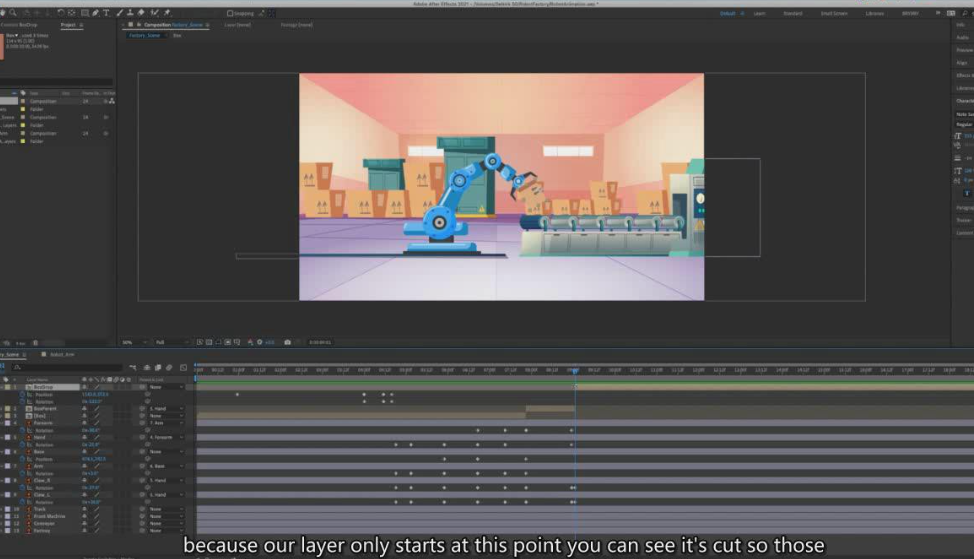The width and height of the screenshot is (974, 559).
Task: Select the Eraser tool
Action: [x=141, y=13]
